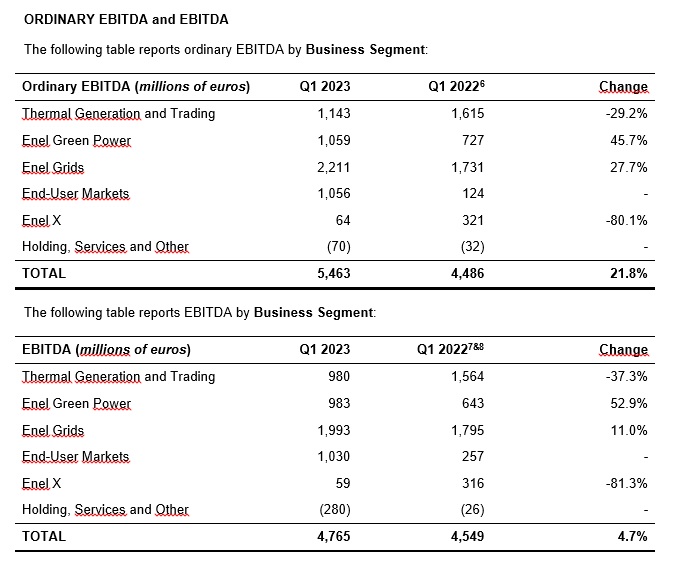Click EBITDA value 1,564
Screen dimensions: 679x565
[x=468, y=377]
